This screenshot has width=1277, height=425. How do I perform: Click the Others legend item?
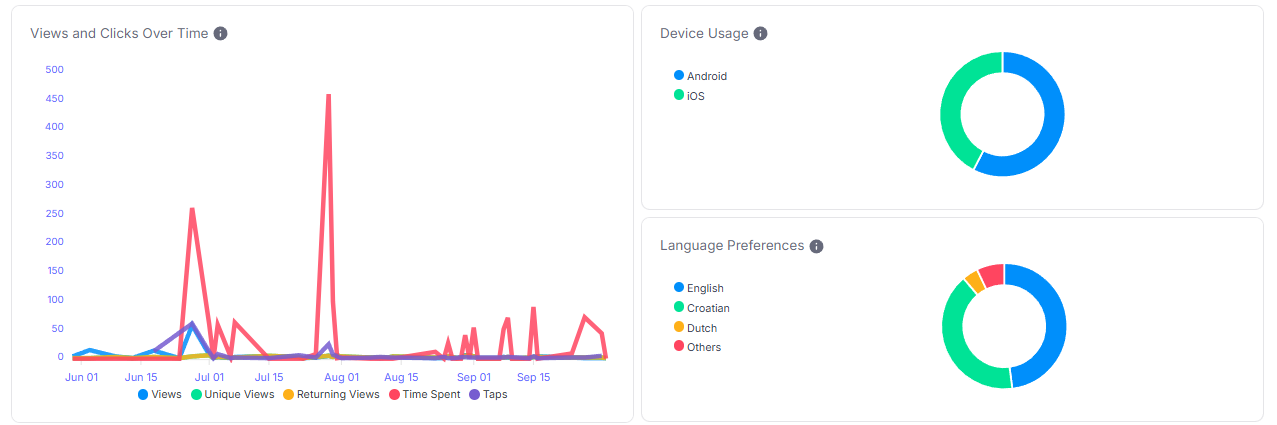click(697, 347)
